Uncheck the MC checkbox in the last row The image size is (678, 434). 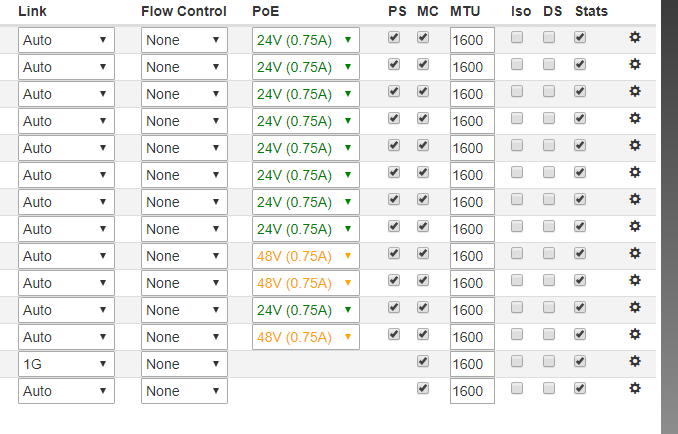(x=423, y=388)
